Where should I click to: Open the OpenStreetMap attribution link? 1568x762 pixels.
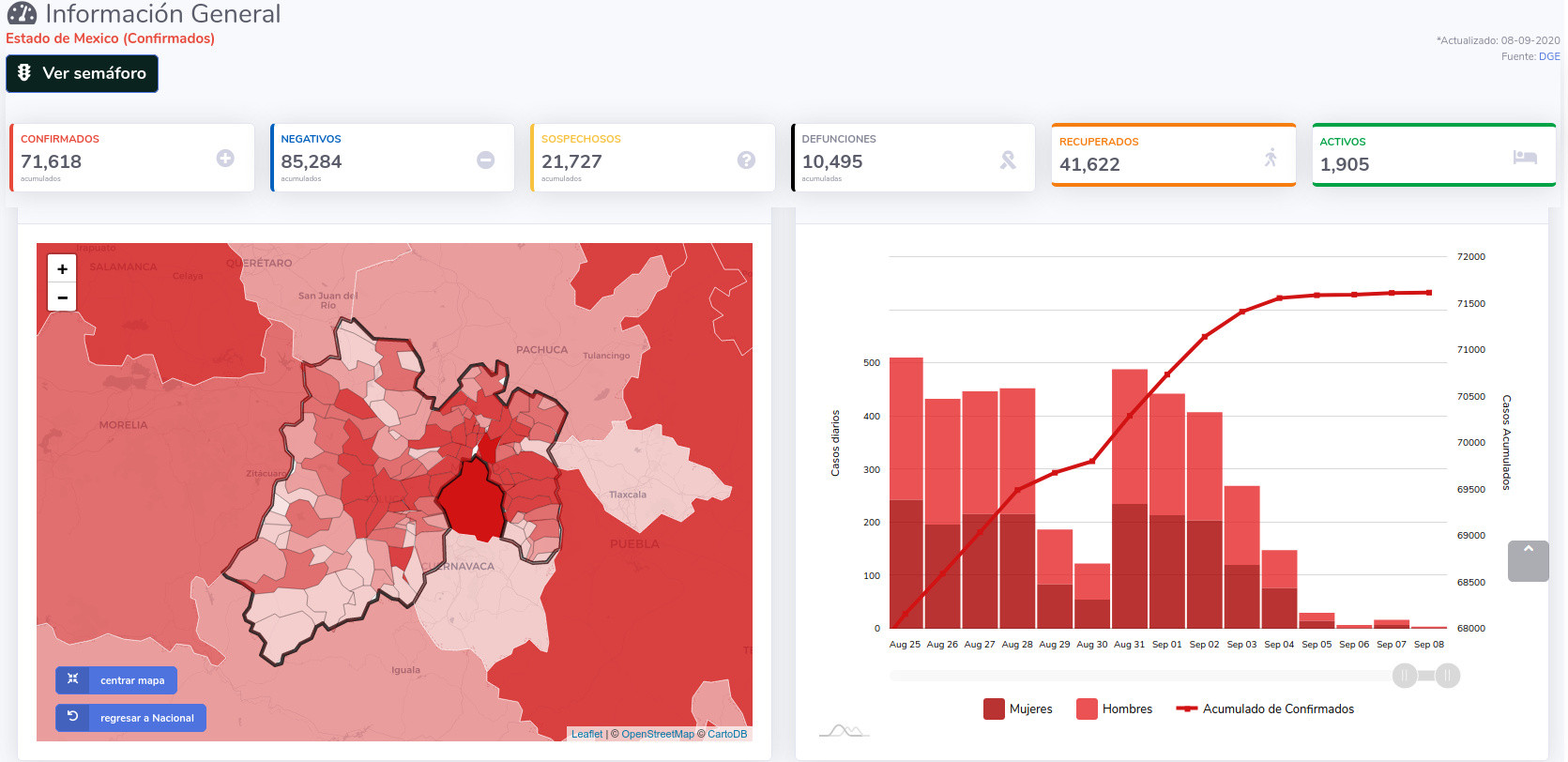tap(657, 734)
